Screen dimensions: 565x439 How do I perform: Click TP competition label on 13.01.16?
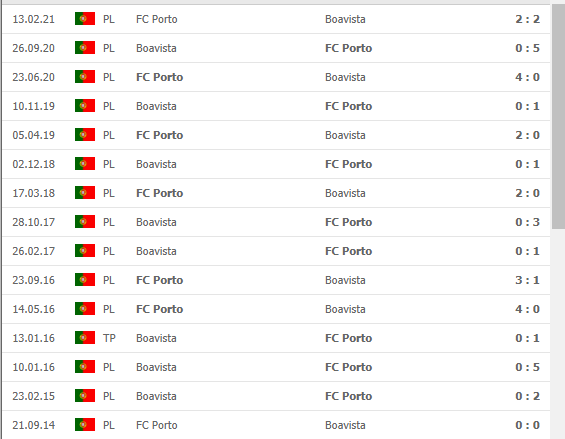coord(109,338)
